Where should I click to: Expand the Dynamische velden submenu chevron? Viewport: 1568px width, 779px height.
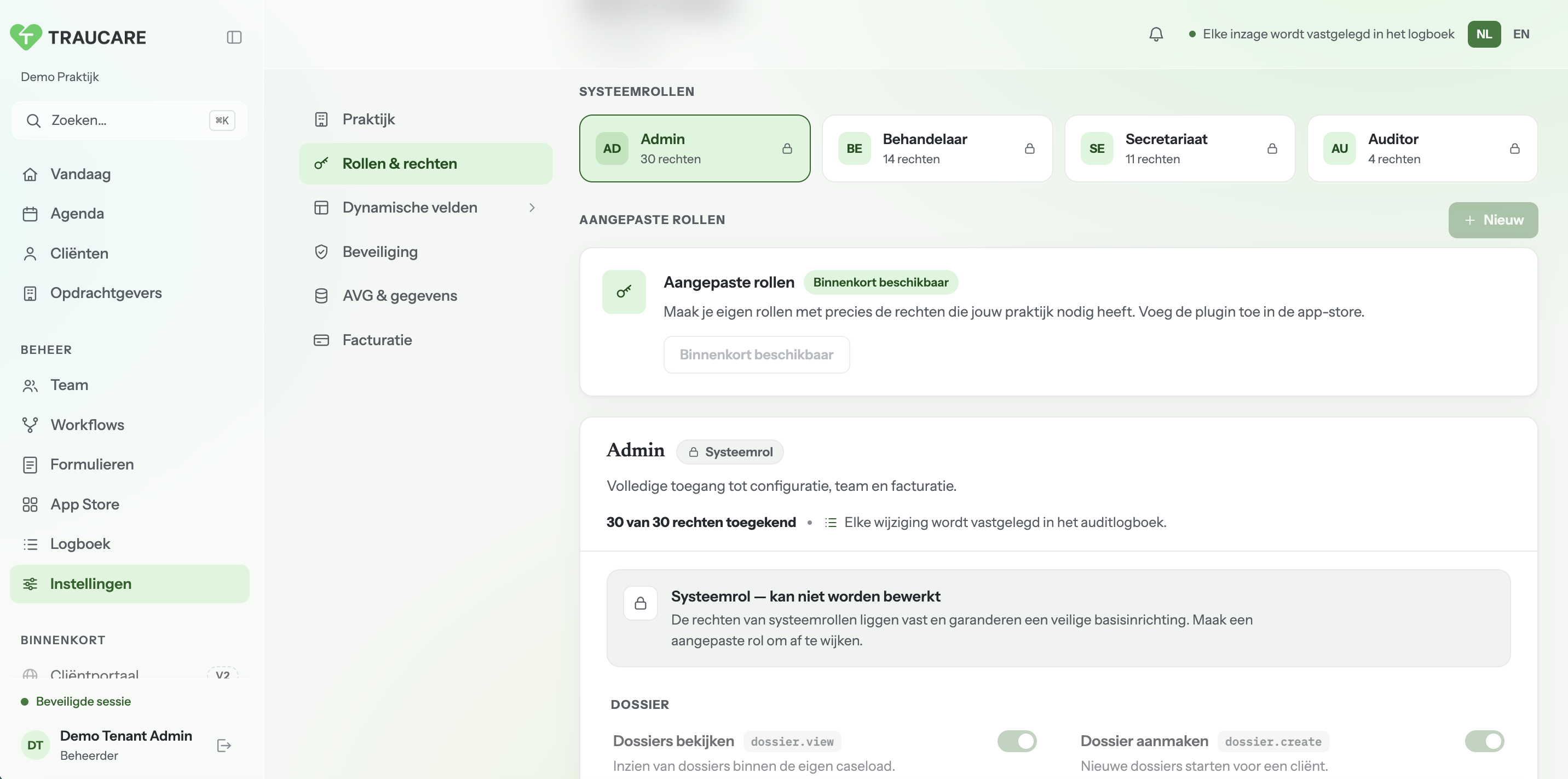(x=532, y=208)
